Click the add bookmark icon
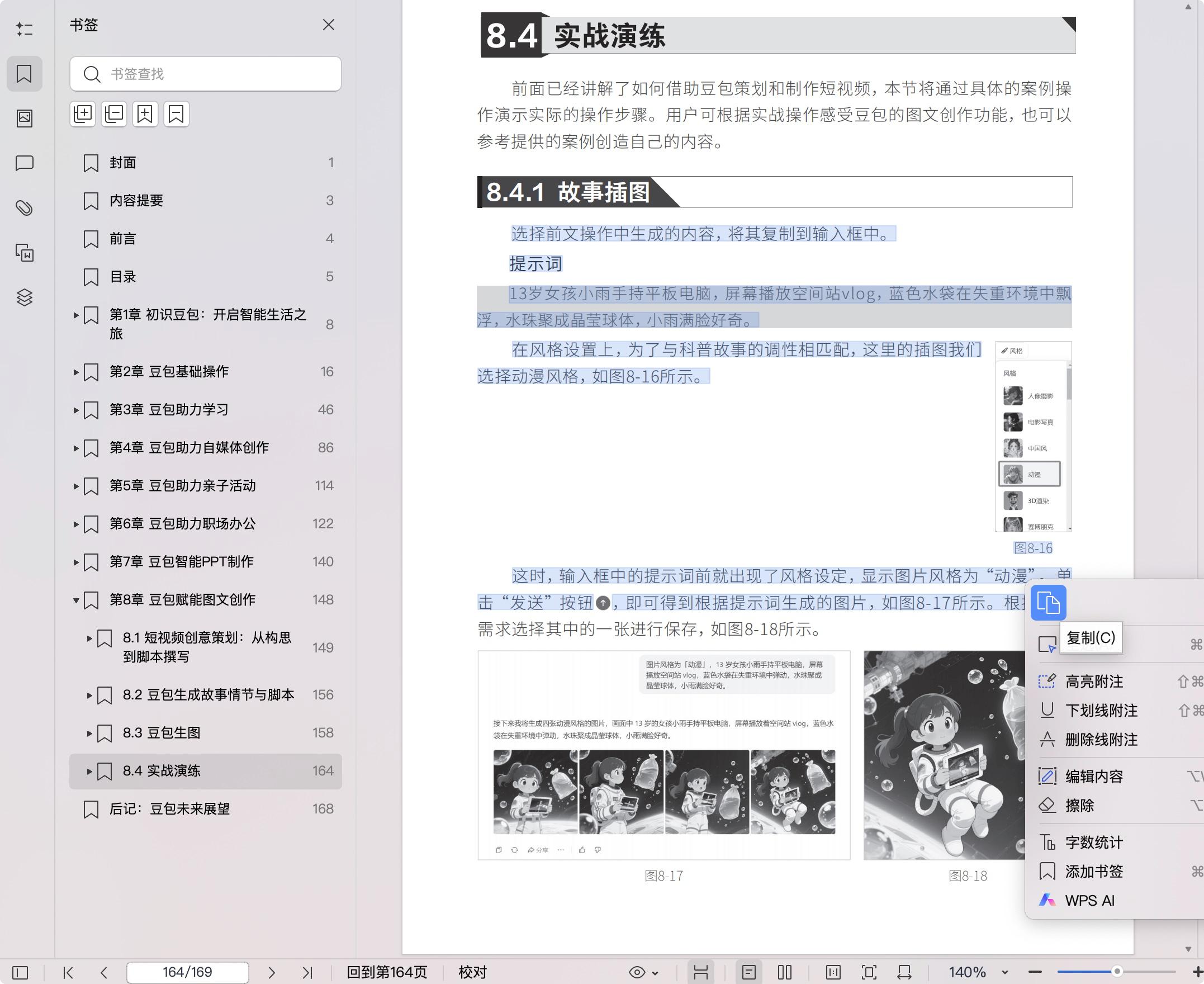 click(x=145, y=114)
